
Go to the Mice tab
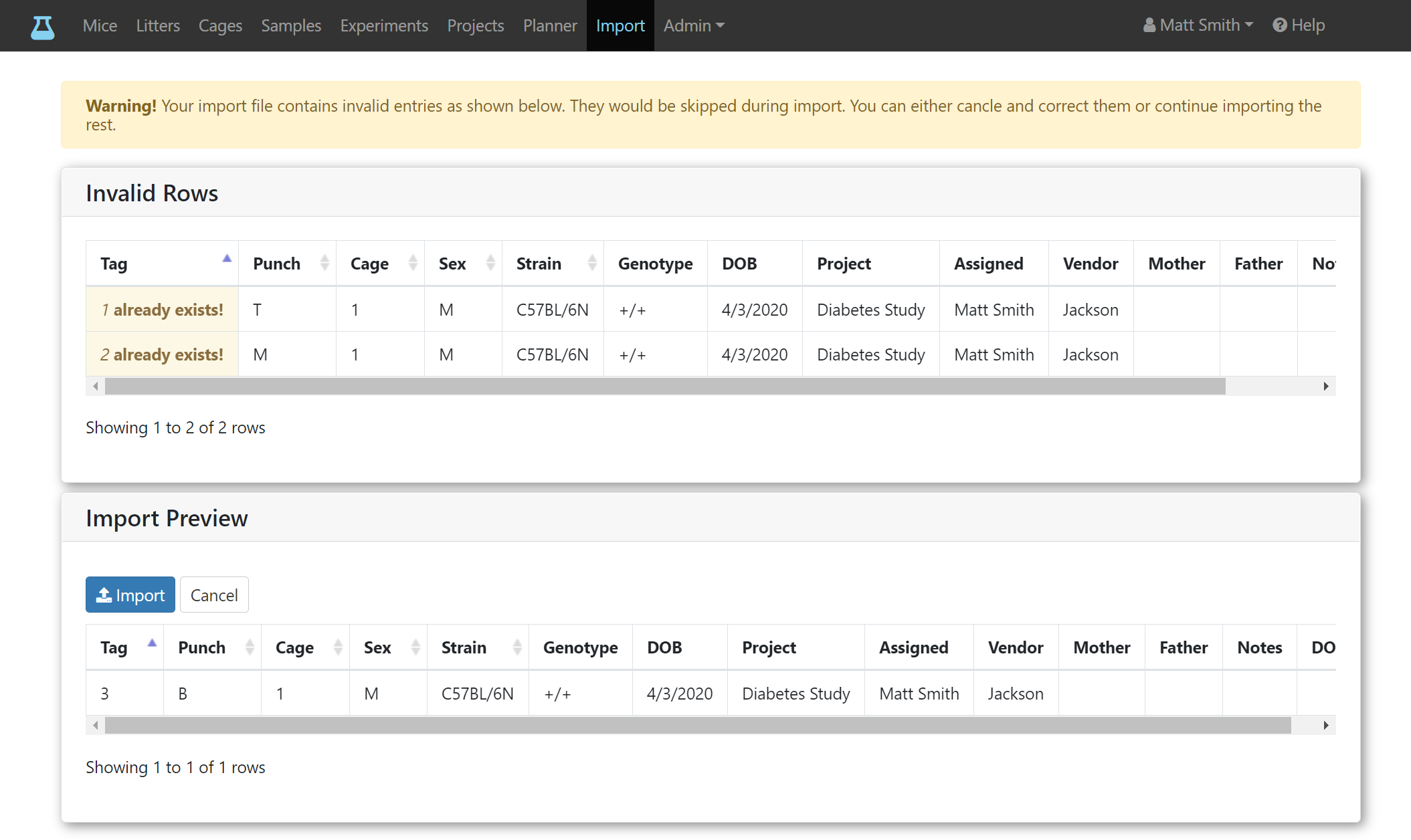[x=100, y=25]
